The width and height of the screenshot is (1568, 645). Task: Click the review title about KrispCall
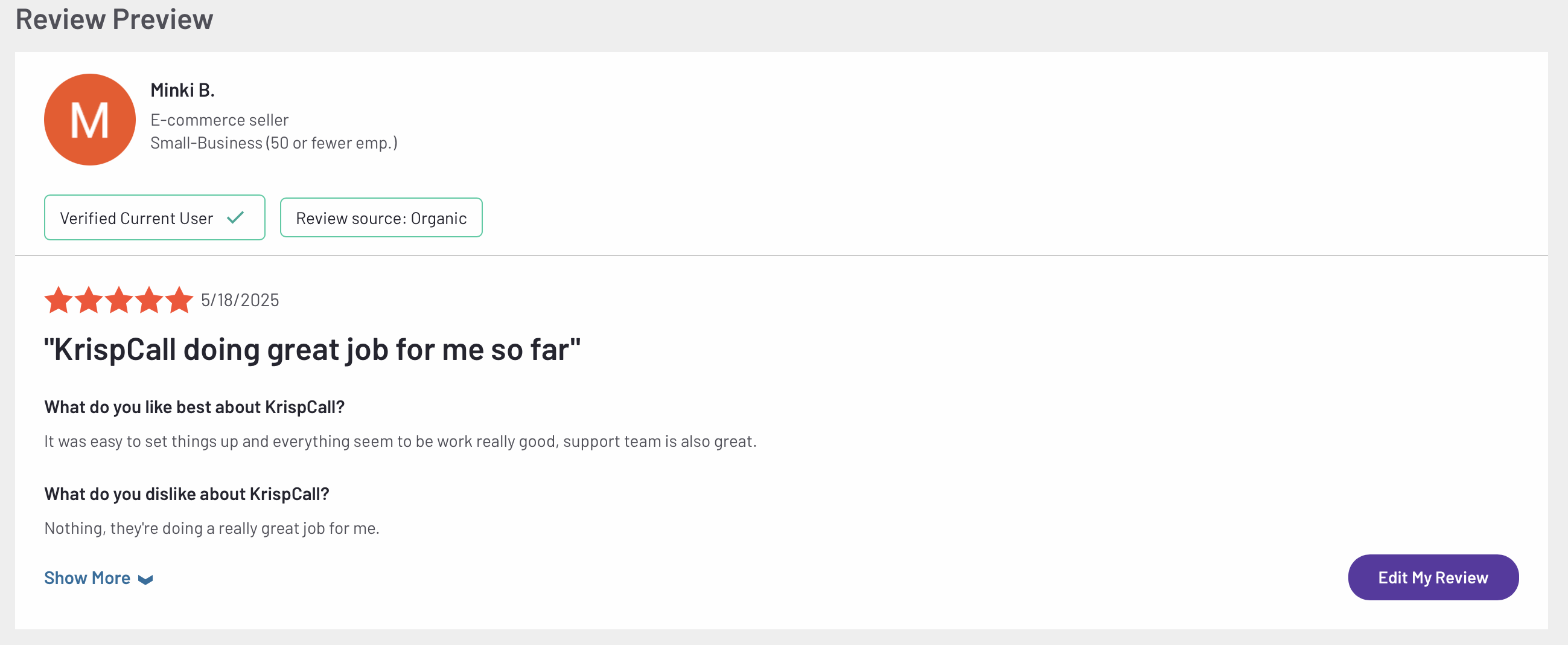pyautogui.click(x=312, y=350)
